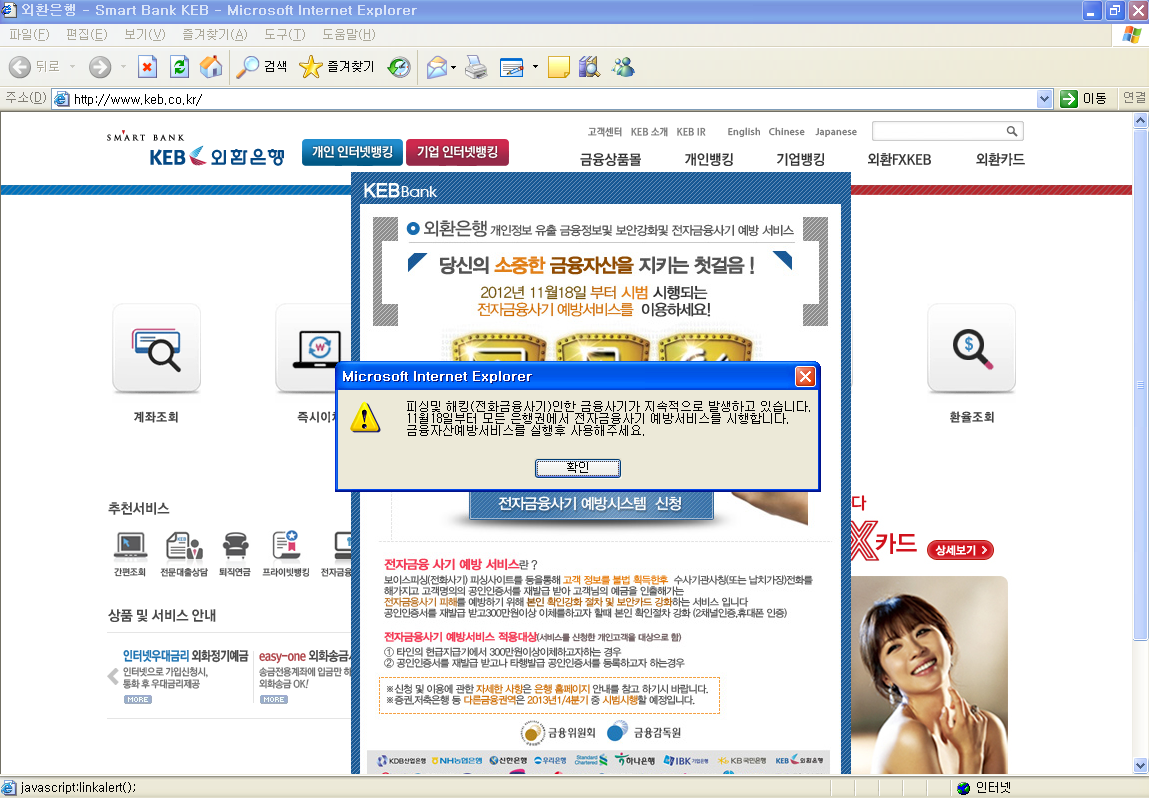The height and width of the screenshot is (798, 1149).
Task: Open the 계좌조회 account inquiry icon
Action: [156, 349]
